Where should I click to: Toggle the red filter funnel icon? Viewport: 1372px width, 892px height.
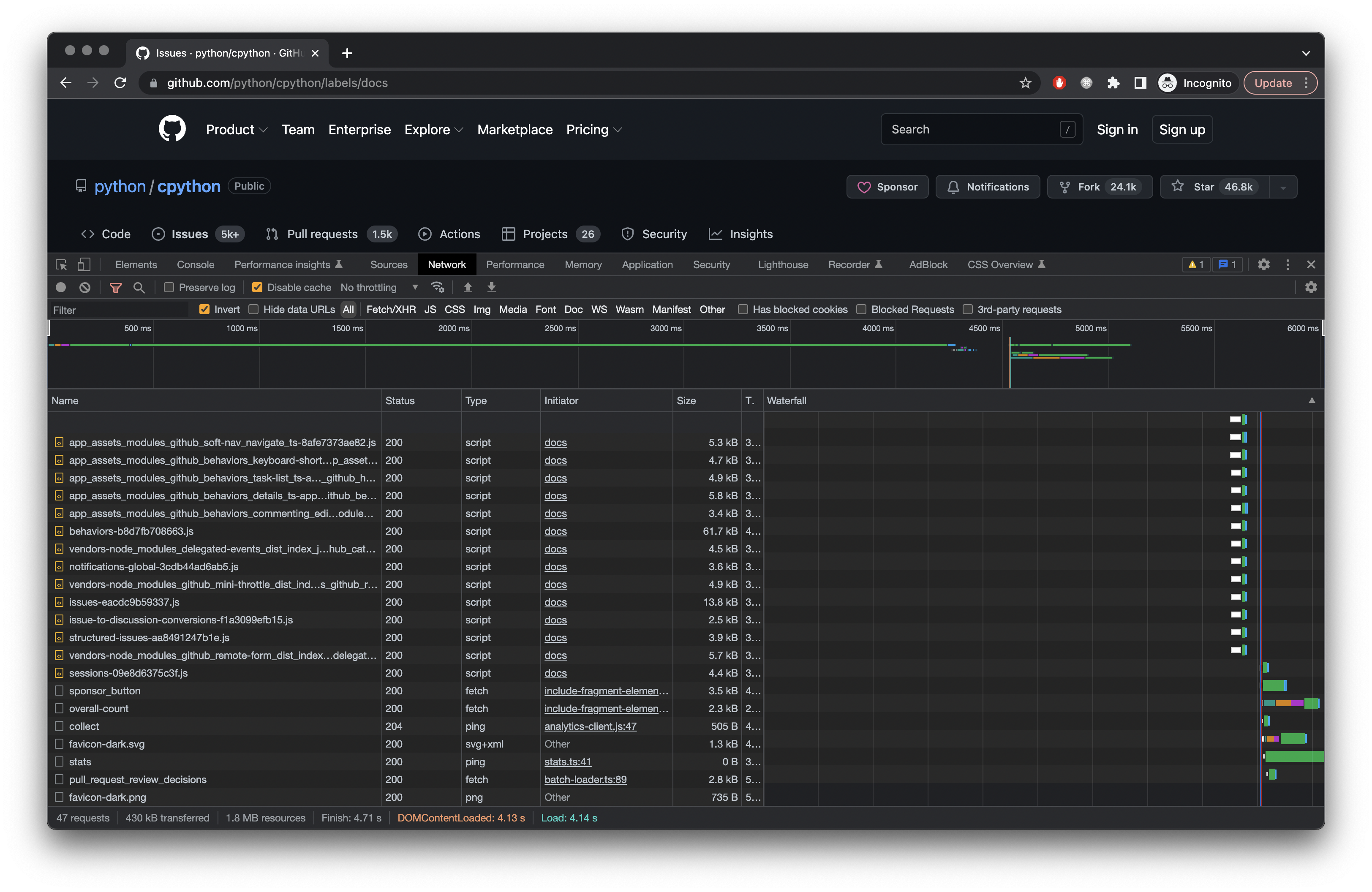pos(115,287)
